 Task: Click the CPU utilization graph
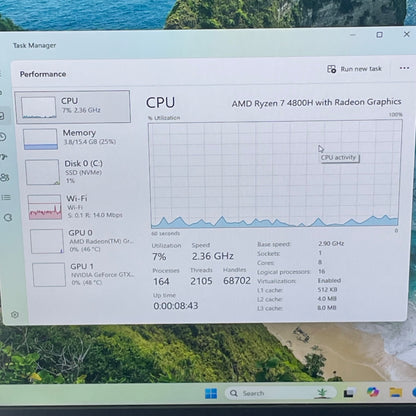[x=275, y=174]
